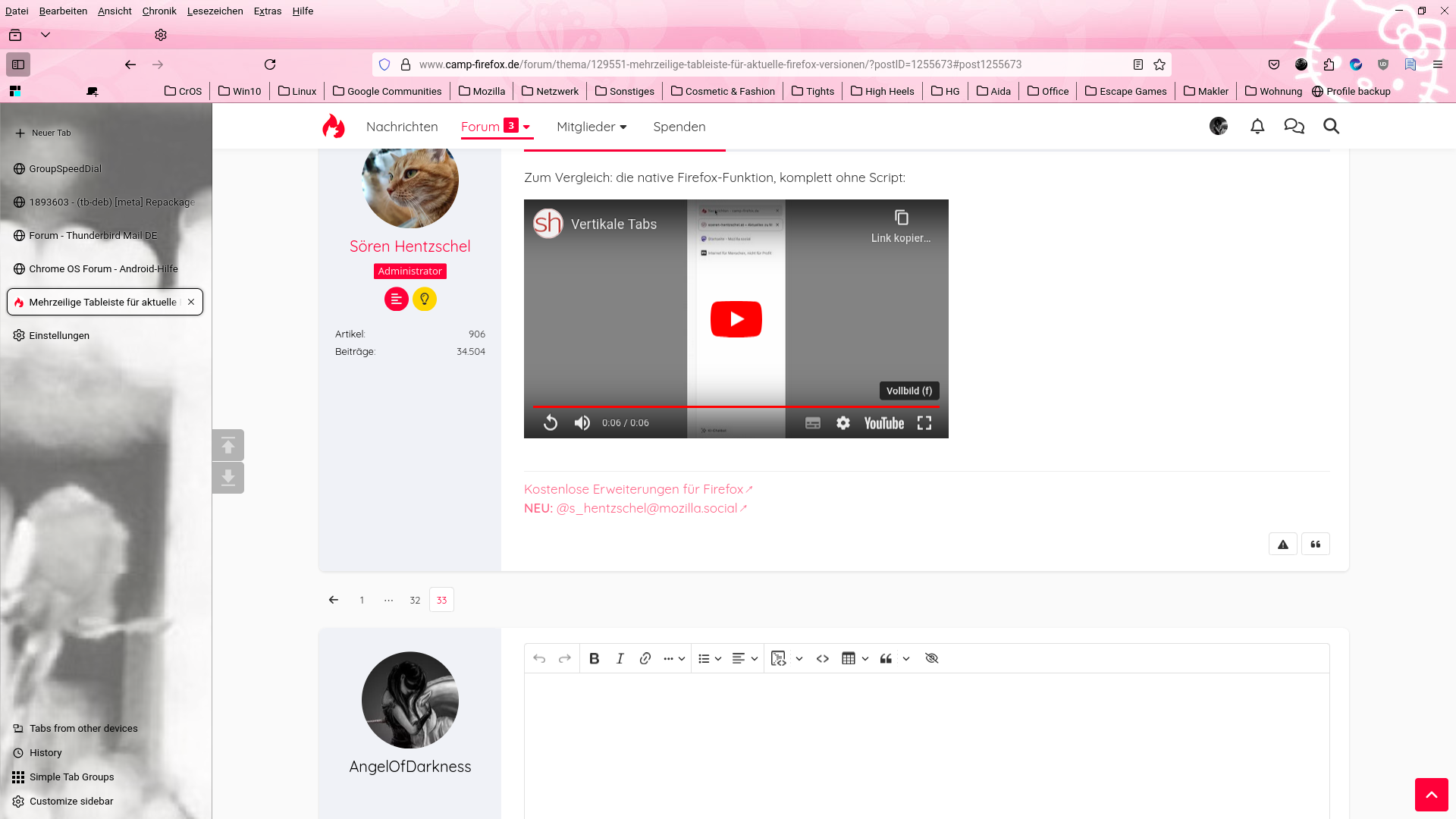Toggle YouTube video mute speaker

582,423
